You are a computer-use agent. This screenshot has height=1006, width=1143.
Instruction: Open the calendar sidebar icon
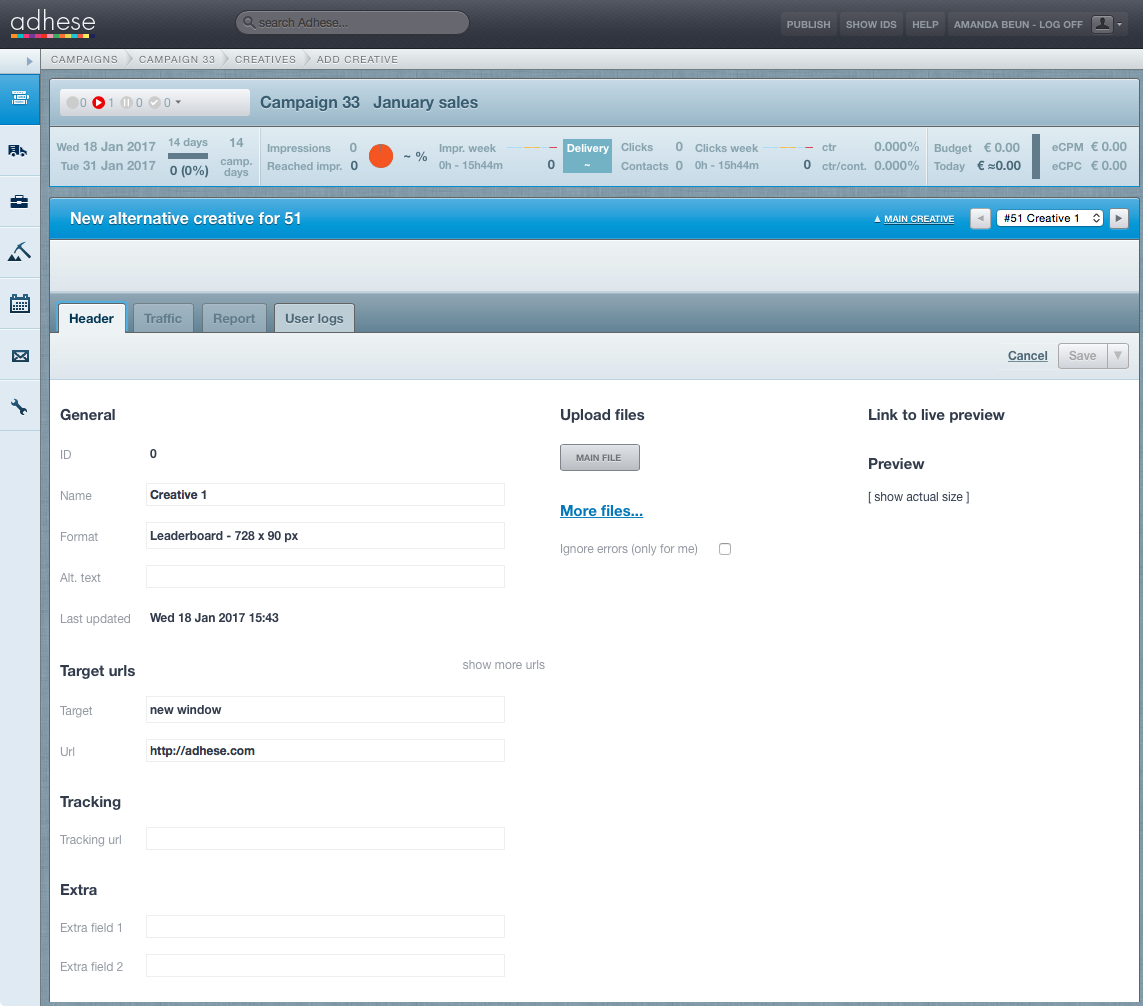tap(20, 303)
